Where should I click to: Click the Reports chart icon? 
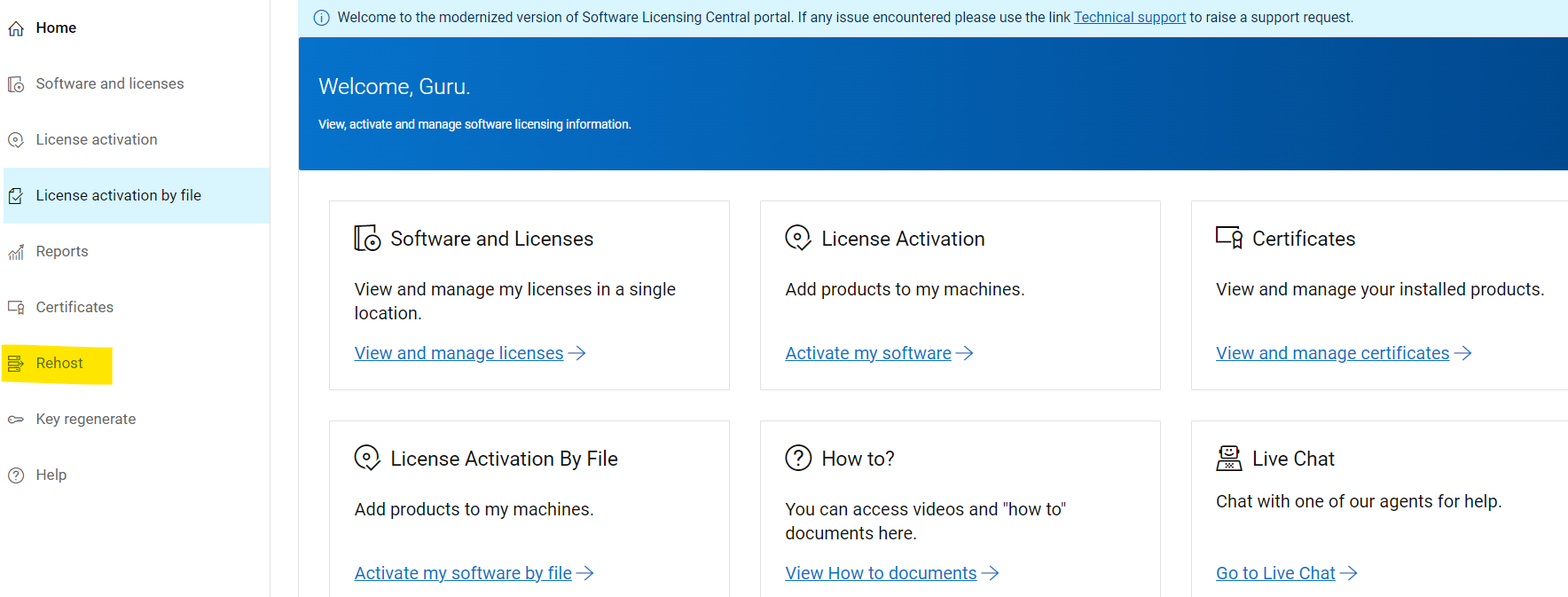click(x=16, y=253)
